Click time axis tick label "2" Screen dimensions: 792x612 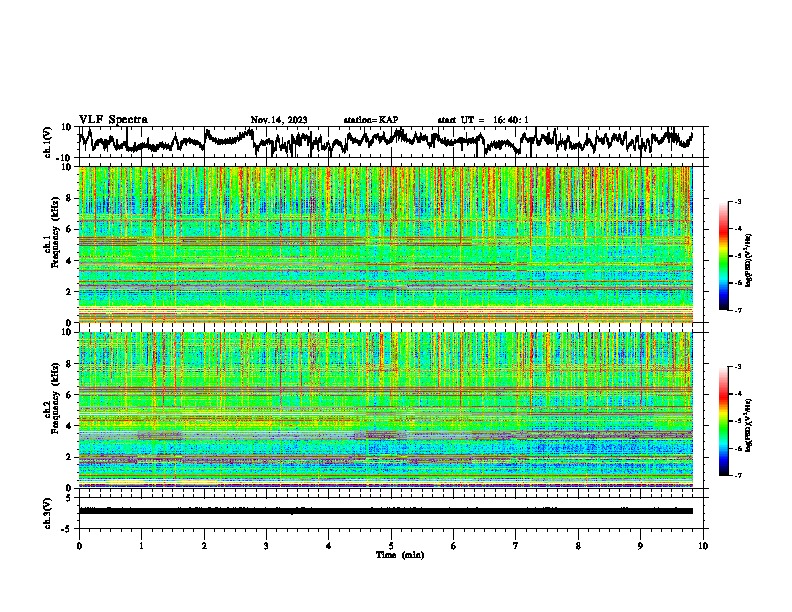point(204,546)
